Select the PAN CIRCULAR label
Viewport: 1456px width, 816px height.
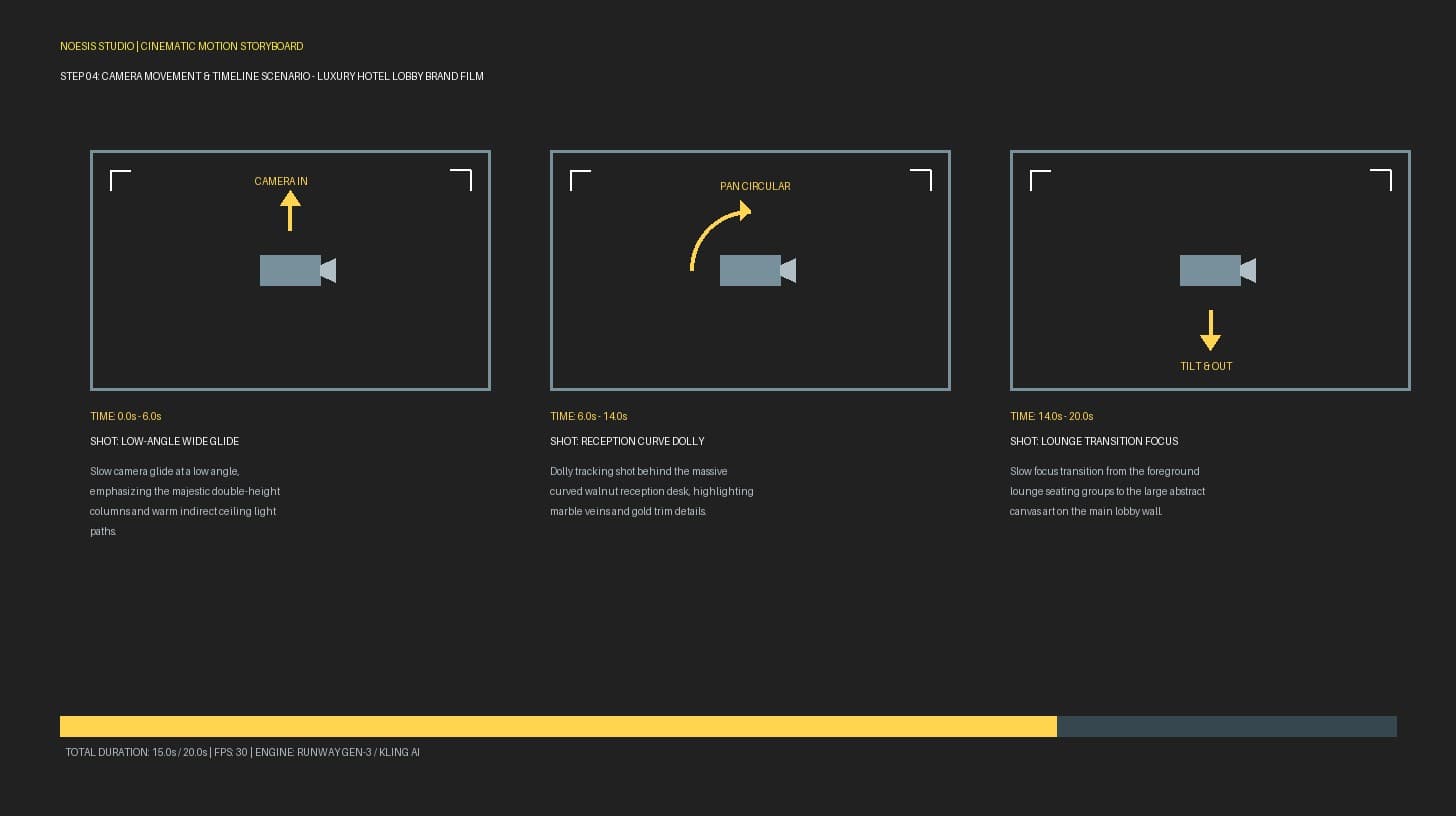pos(755,186)
